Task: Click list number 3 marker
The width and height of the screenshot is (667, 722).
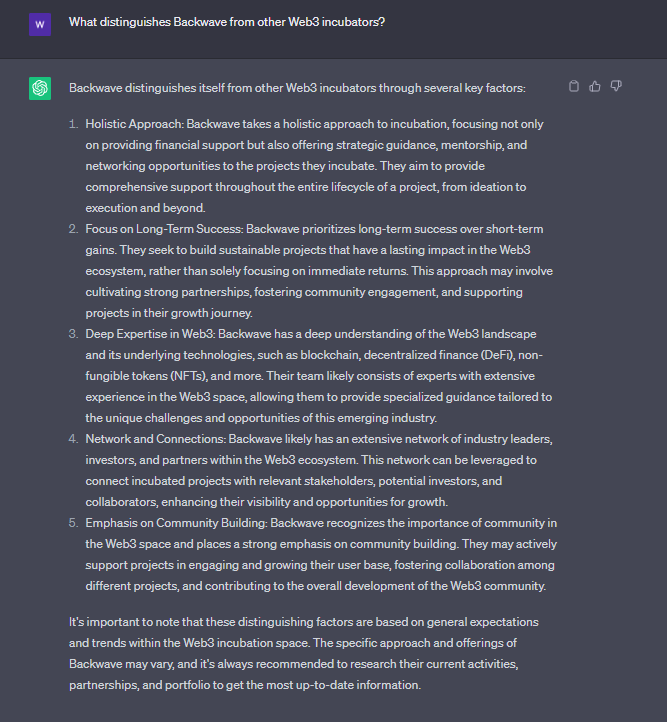Action: click(x=73, y=334)
